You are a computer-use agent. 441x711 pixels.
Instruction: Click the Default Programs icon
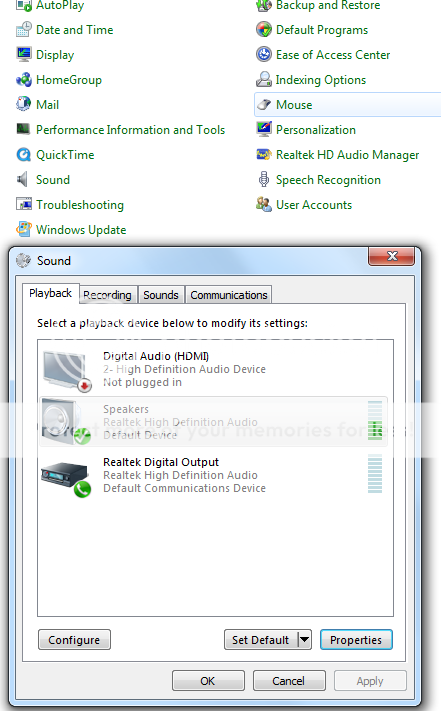click(x=264, y=29)
